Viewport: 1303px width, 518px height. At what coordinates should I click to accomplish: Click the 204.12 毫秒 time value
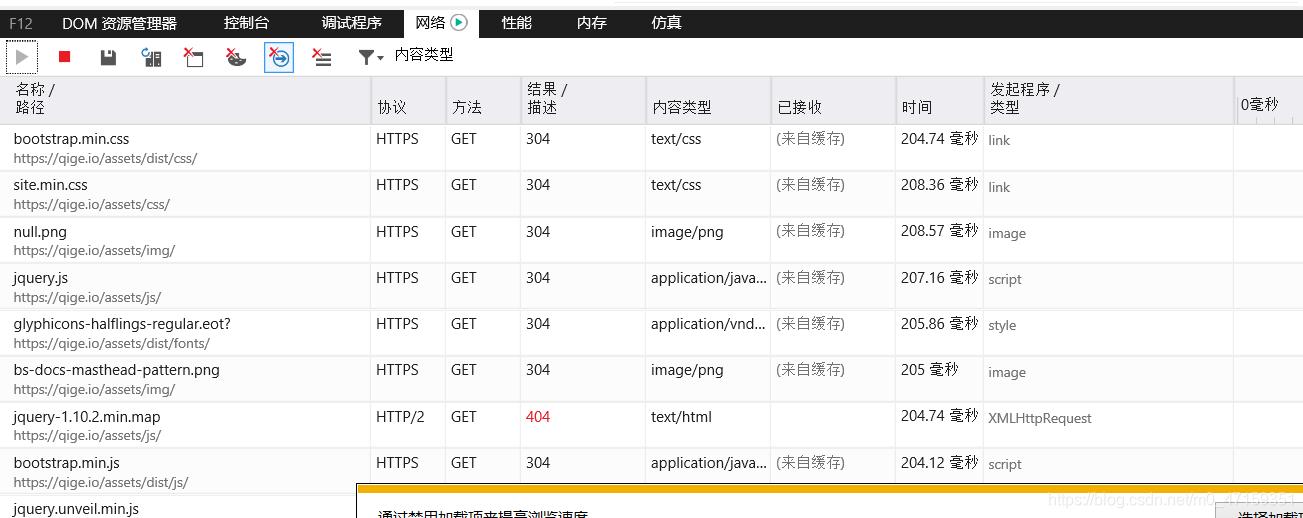click(x=939, y=462)
